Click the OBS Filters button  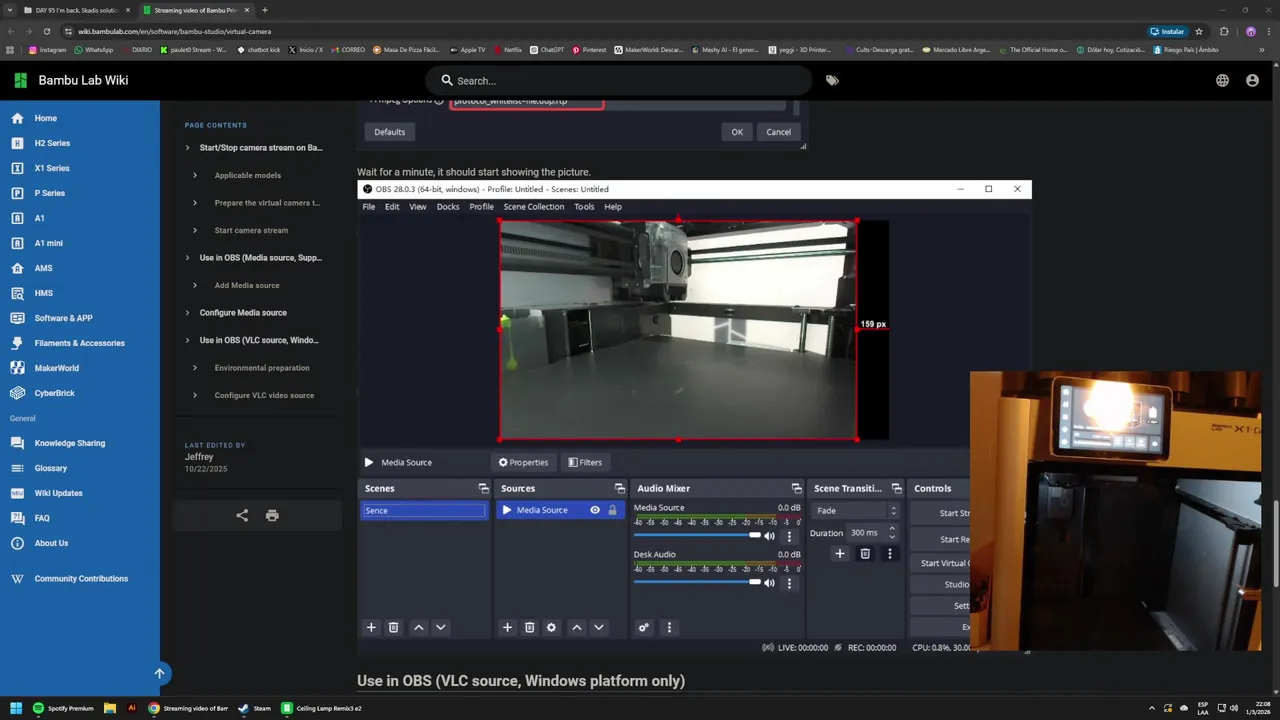coord(585,462)
